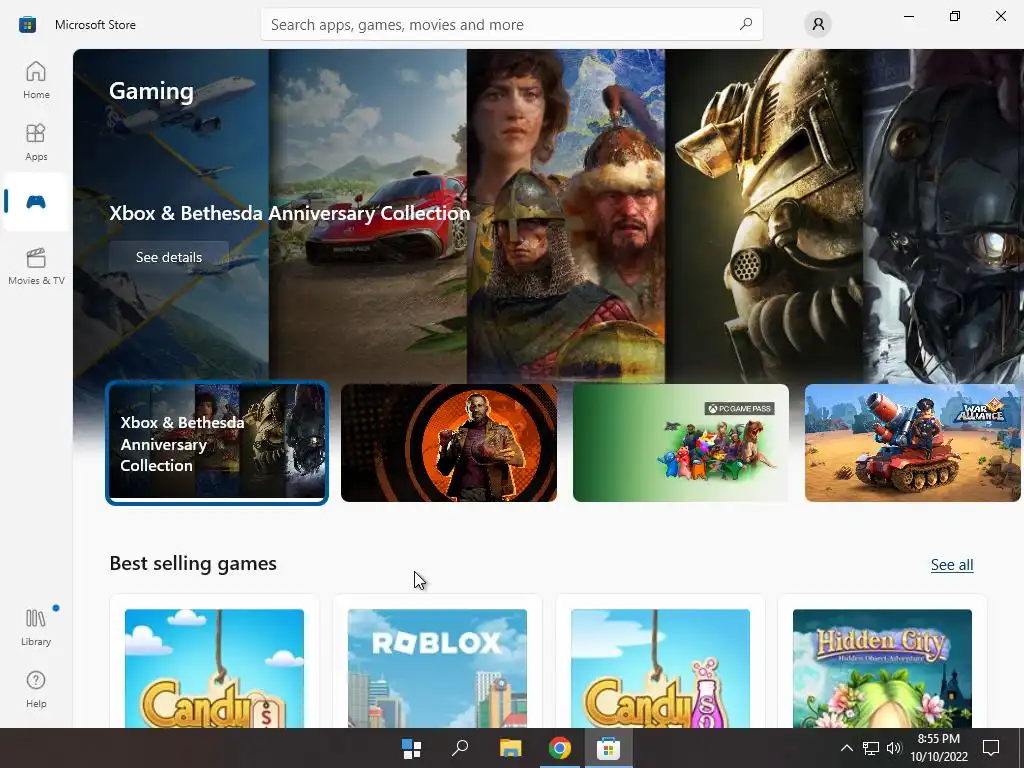Click the search magnifier icon in search box
The height and width of the screenshot is (768, 1024).
click(746, 24)
